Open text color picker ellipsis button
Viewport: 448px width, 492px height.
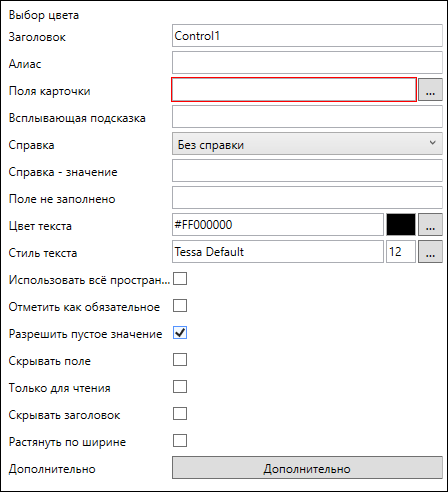430,225
